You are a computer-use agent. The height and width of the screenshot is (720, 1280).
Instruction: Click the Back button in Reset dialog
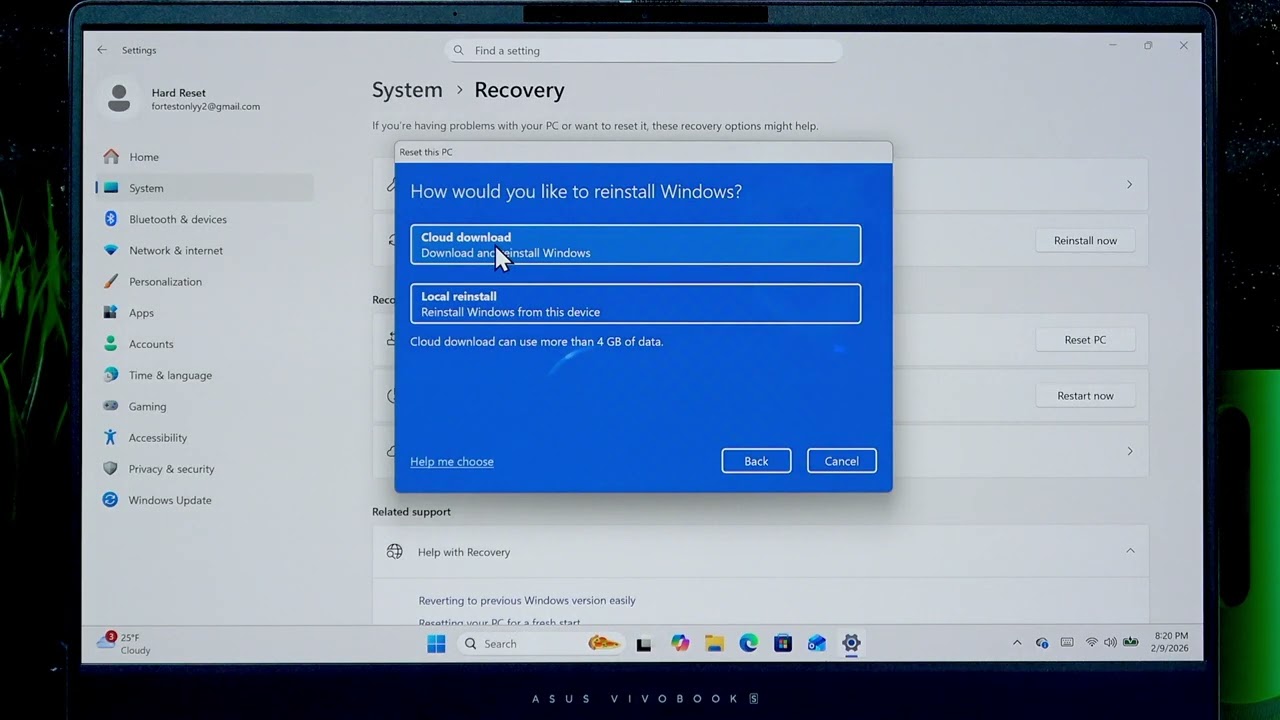tap(756, 461)
